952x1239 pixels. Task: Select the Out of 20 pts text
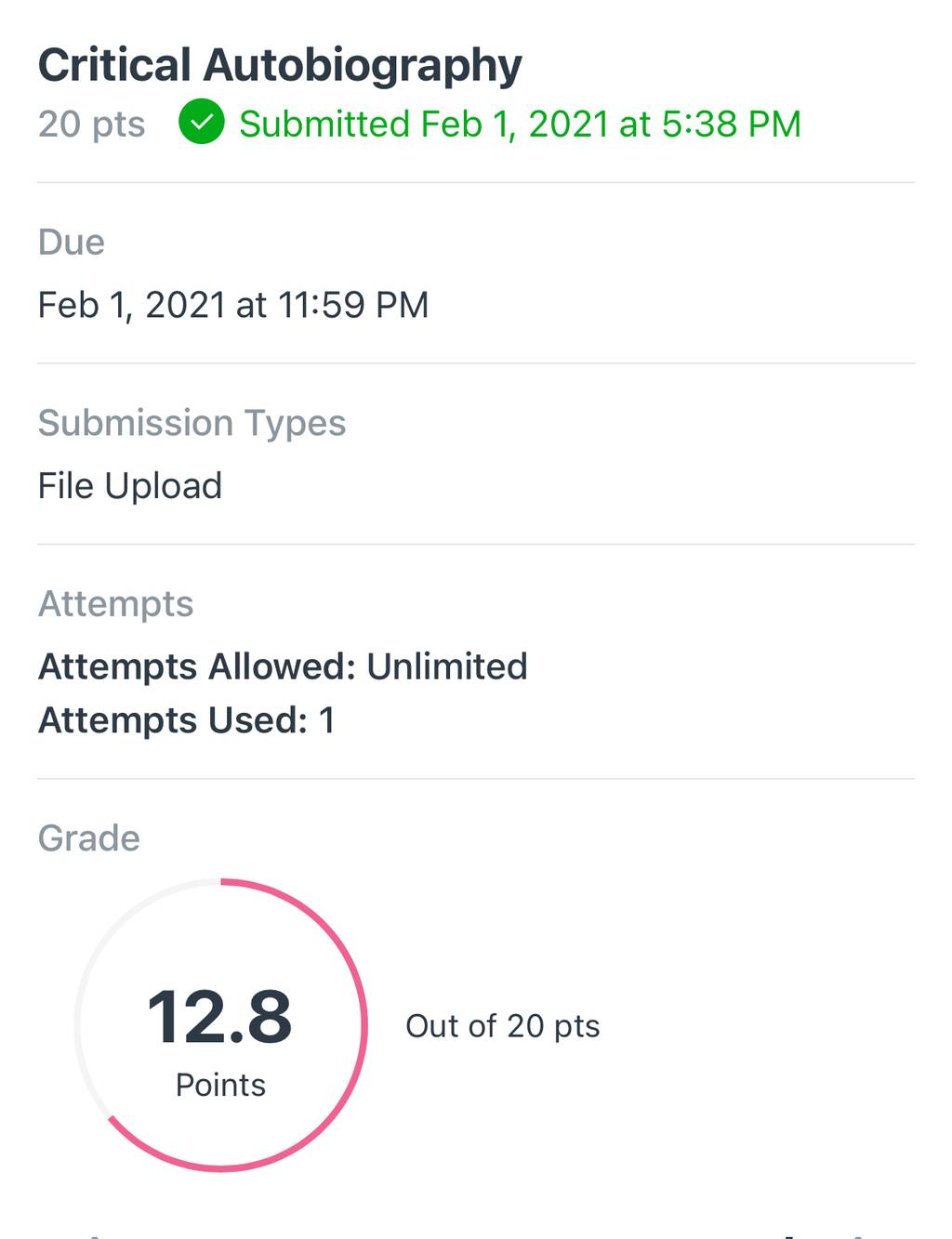point(503,1026)
